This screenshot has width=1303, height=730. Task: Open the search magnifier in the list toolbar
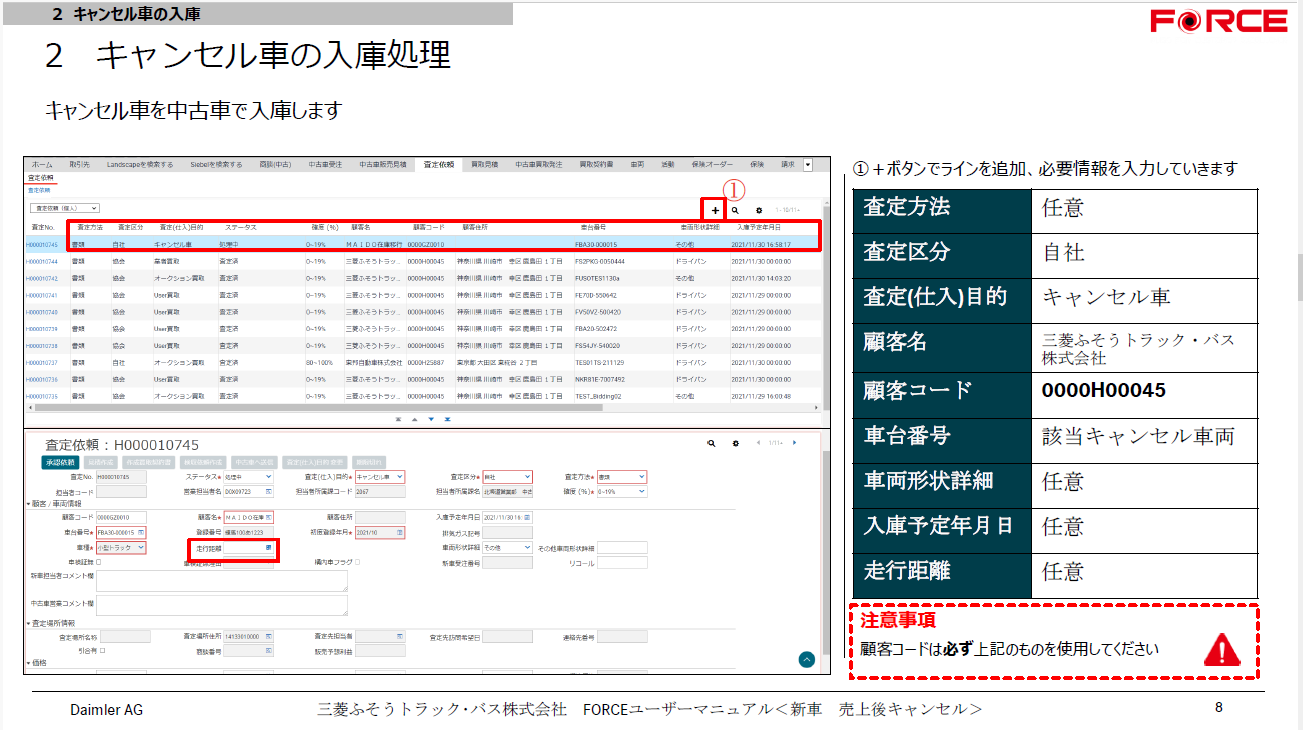point(735,210)
